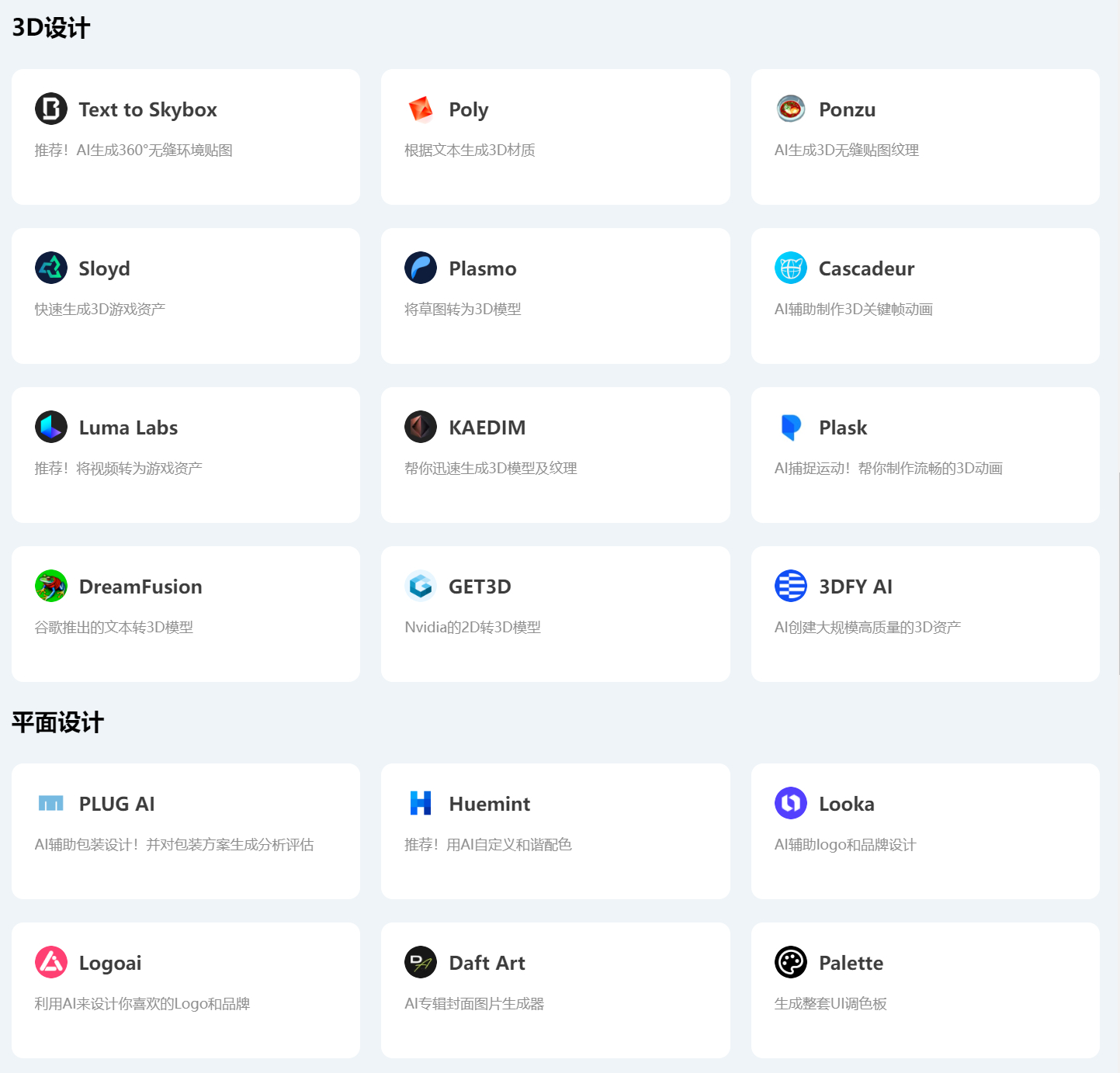1120x1073 pixels.
Task: Click description 'AI捕捉运动！帮你制作流畅的3D动画'
Action: pos(889,468)
